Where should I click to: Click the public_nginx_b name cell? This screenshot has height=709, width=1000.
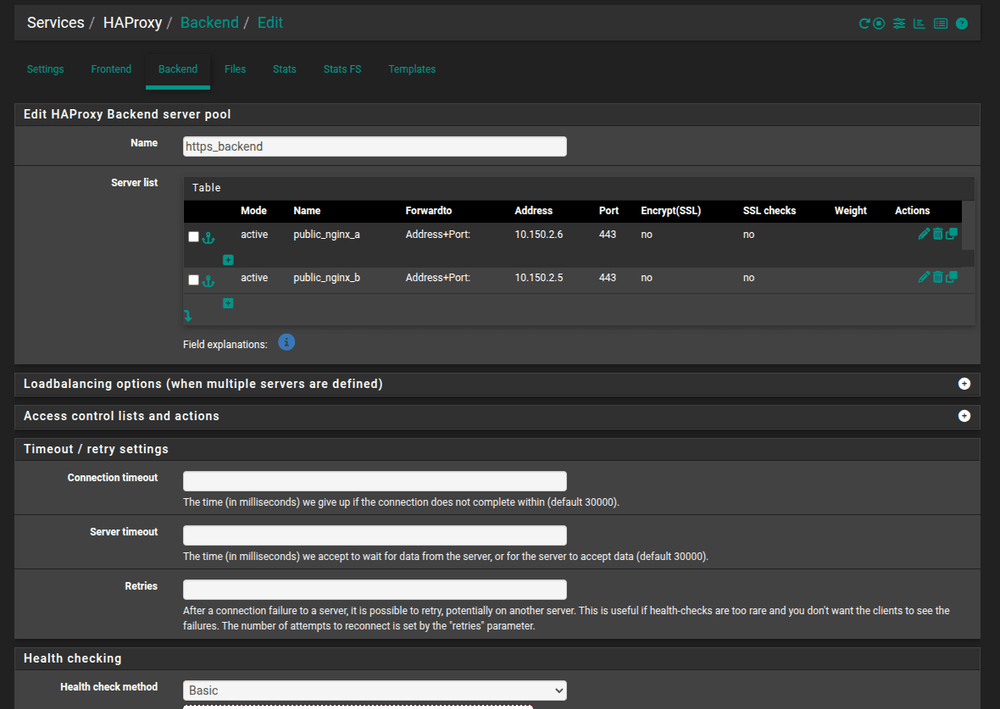click(327, 277)
